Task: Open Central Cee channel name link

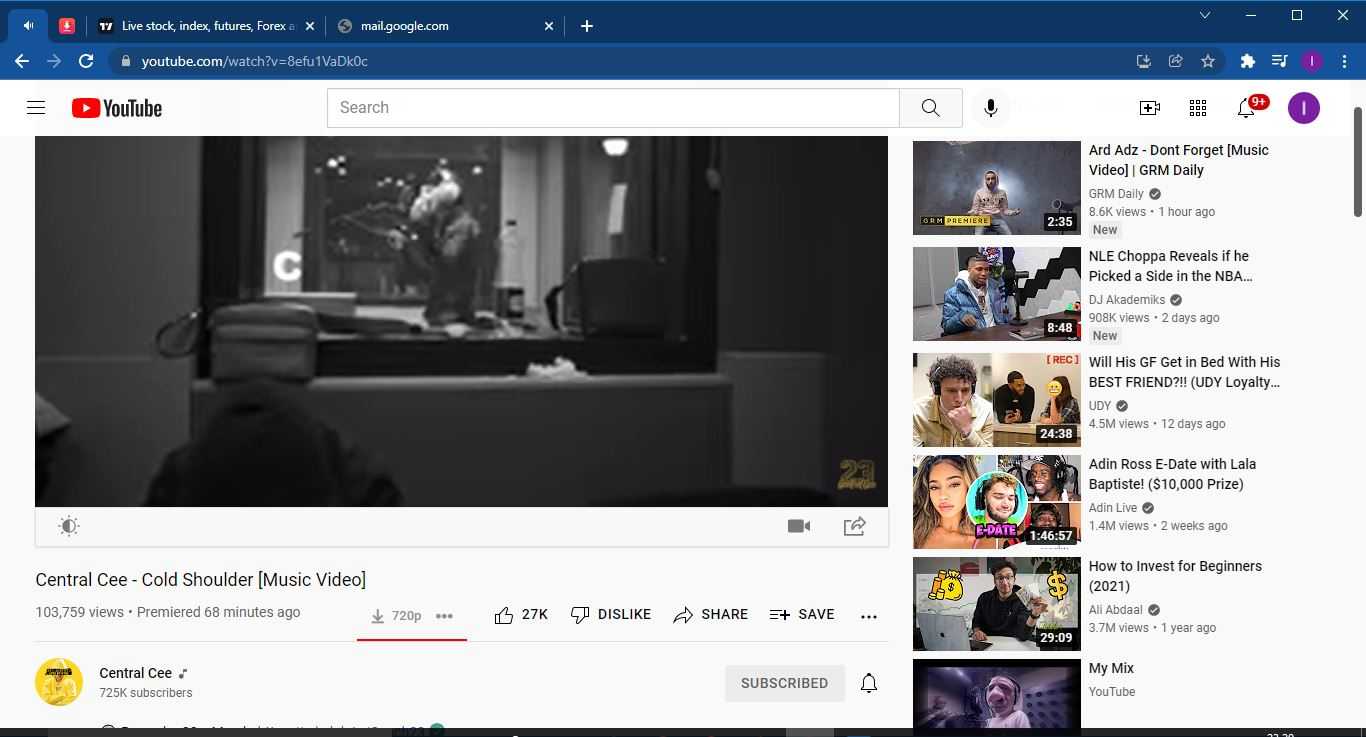Action: pyautogui.click(x=136, y=673)
